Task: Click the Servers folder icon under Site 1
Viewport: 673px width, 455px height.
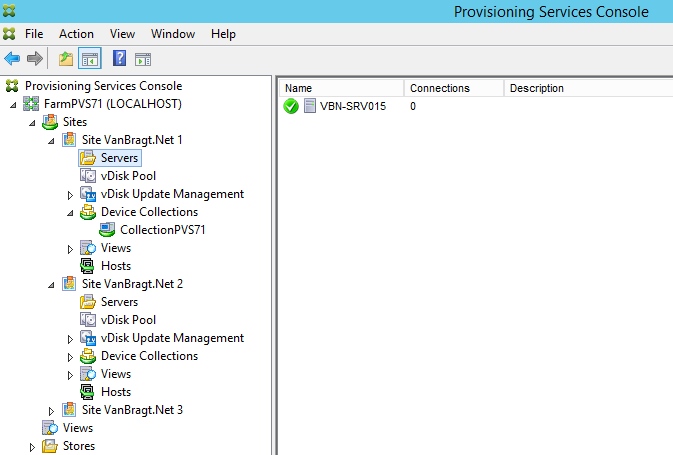Action: pyautogui.click(x=88, y=158)
